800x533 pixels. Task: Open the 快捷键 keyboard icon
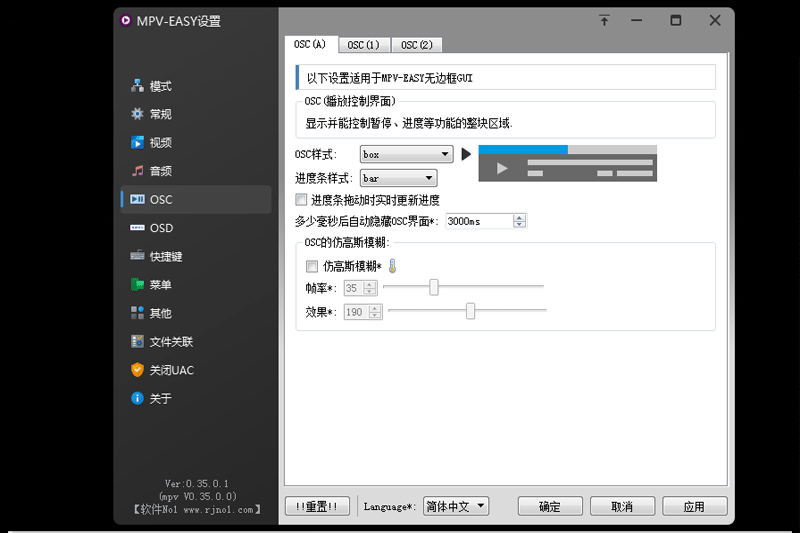click(x=137, y=256)
